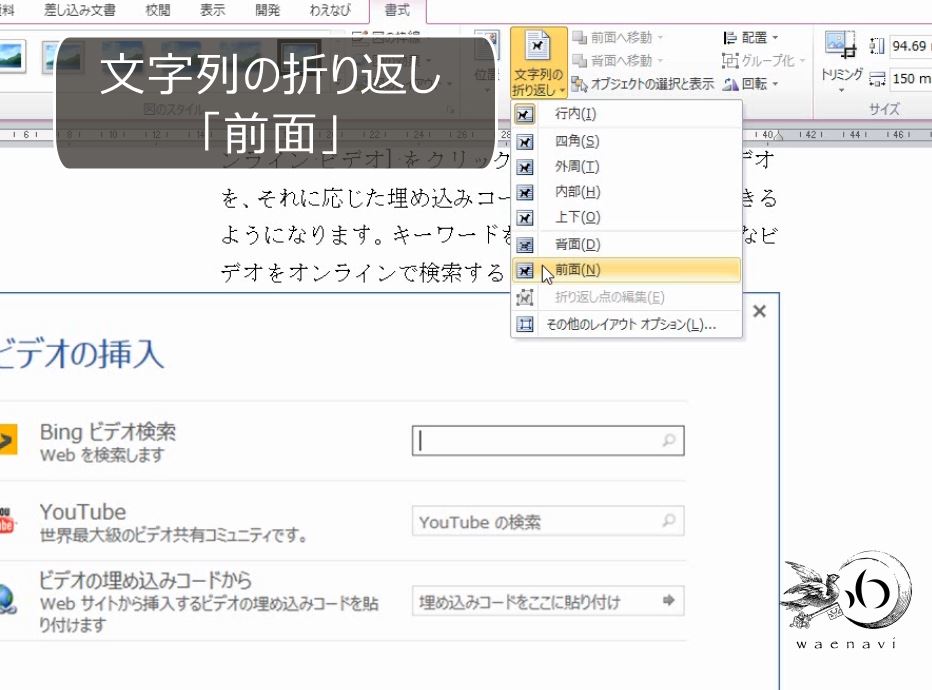Choose the 四角(S) wrap option
The width and height of the screenshot is (932, 690).
pyautogui.click(x=627, y=141)
